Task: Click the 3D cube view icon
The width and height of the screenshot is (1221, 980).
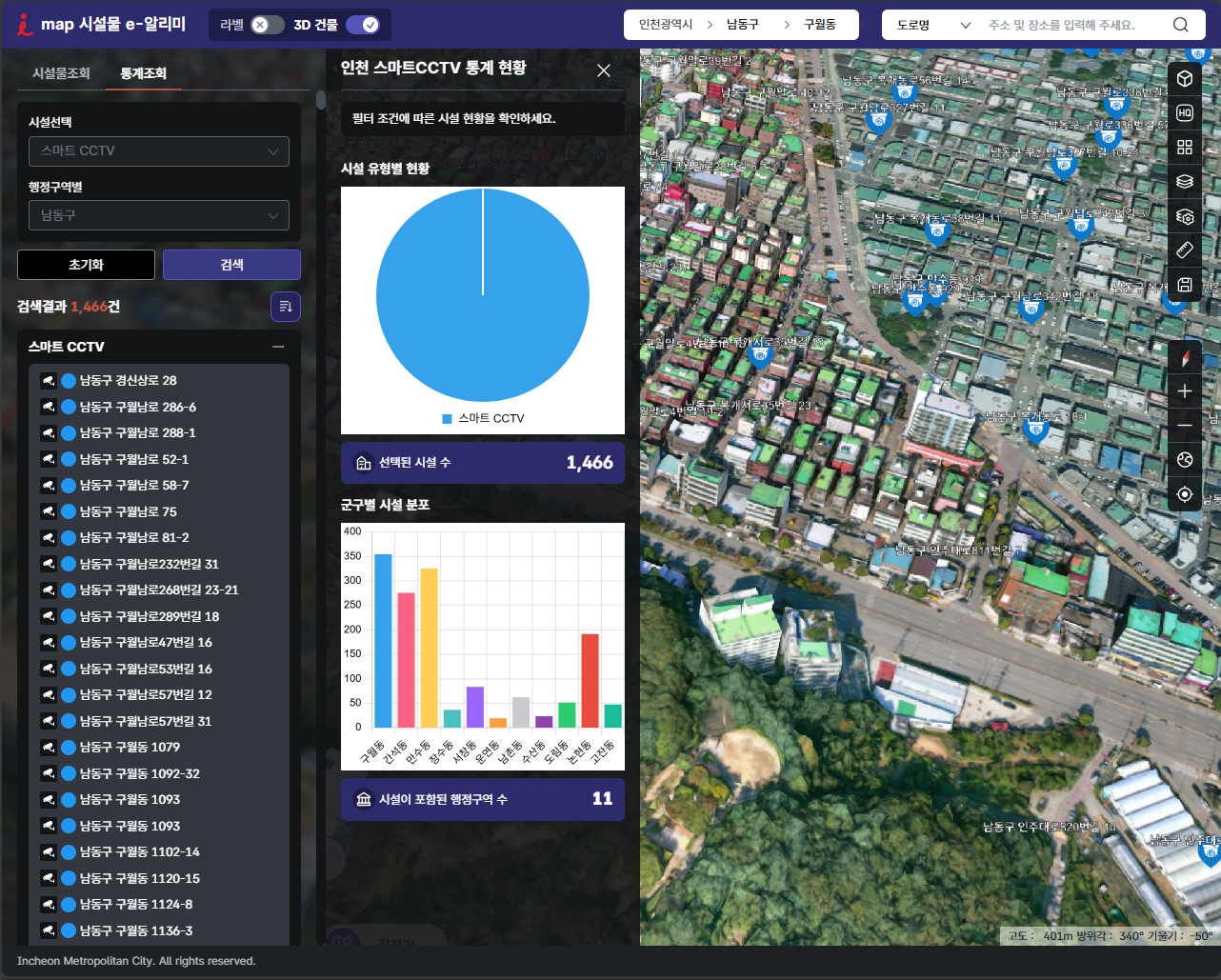Action: click(x=1185, y=78)
